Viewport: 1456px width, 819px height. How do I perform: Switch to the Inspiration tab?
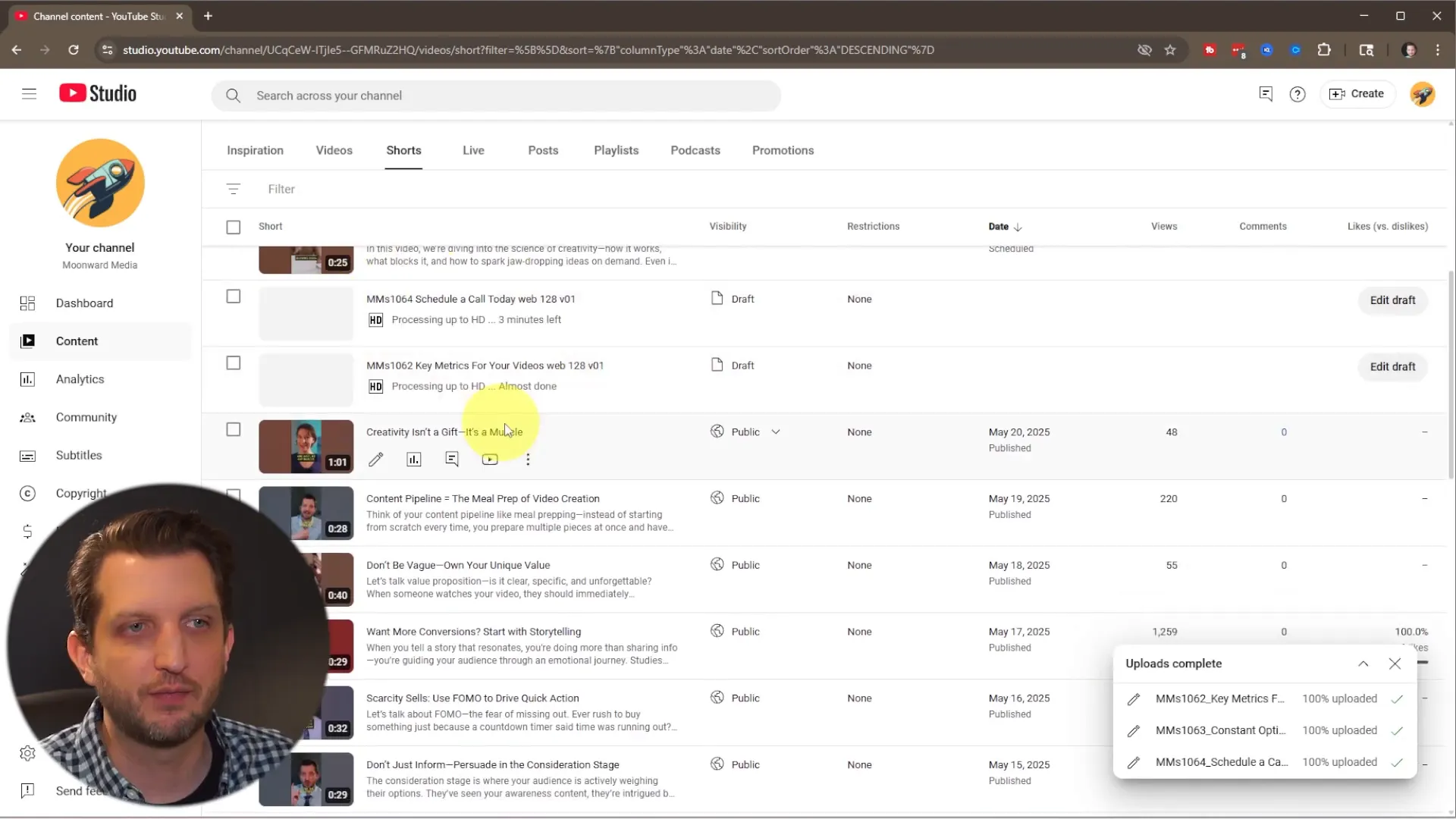(255, 150)
